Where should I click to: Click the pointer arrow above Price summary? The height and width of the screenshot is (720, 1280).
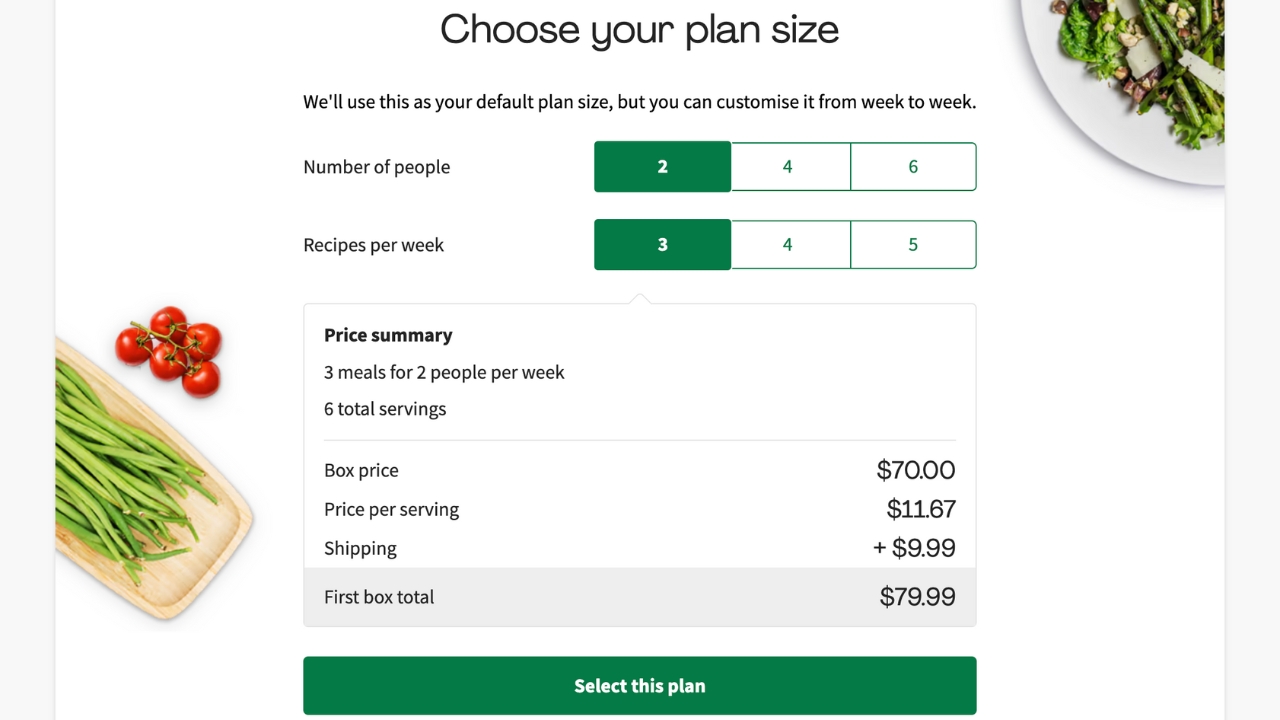(640, 294)
